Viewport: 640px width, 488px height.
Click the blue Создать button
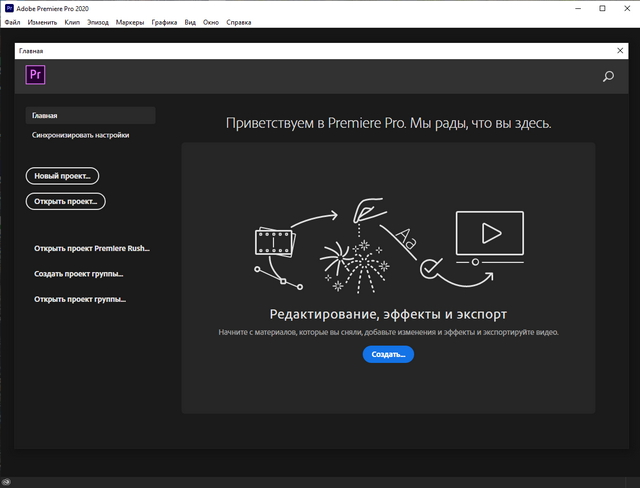tap(388, 354)
